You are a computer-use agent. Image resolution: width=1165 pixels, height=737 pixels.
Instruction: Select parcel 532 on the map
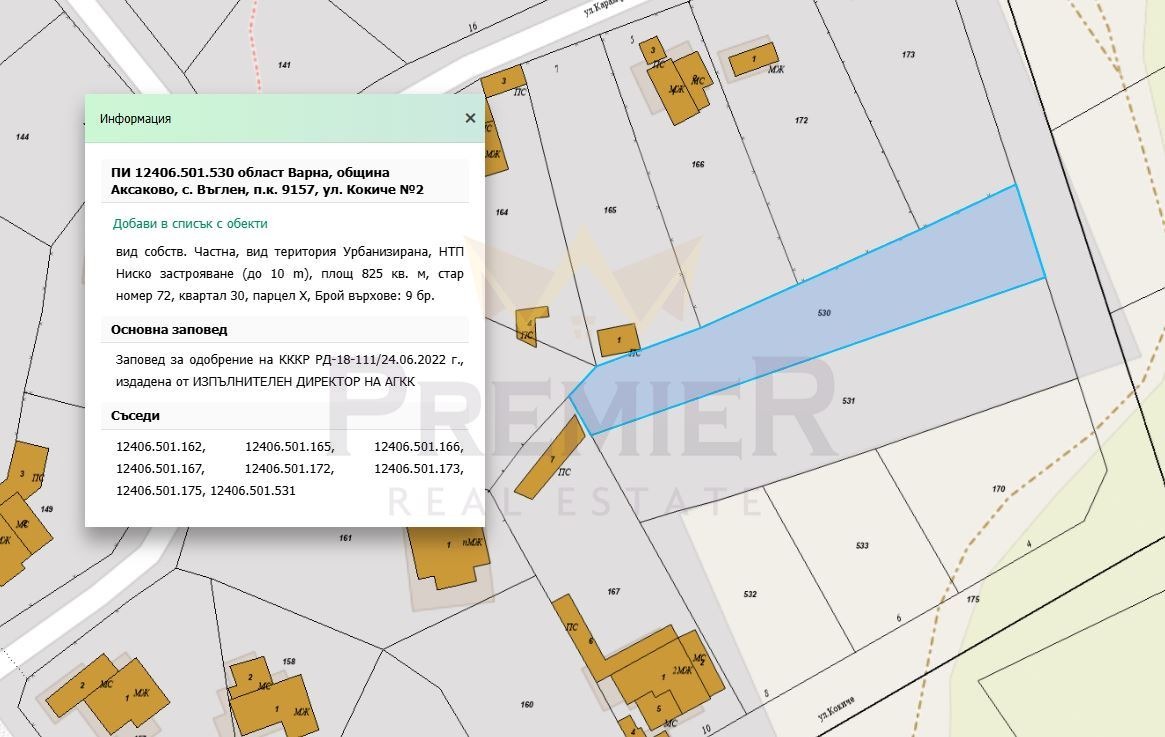(x=750, y=594)
